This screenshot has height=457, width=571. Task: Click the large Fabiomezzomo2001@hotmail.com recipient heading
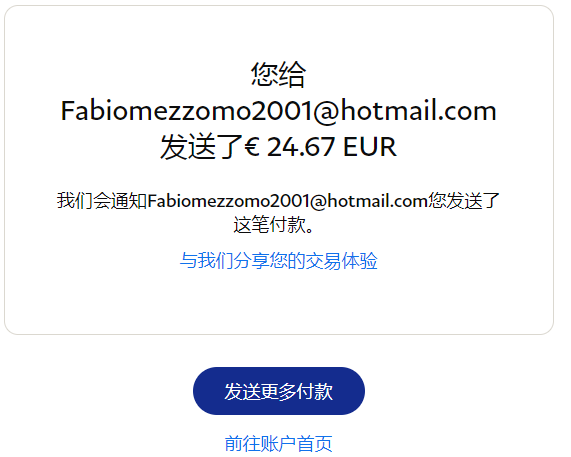[279, 111]
